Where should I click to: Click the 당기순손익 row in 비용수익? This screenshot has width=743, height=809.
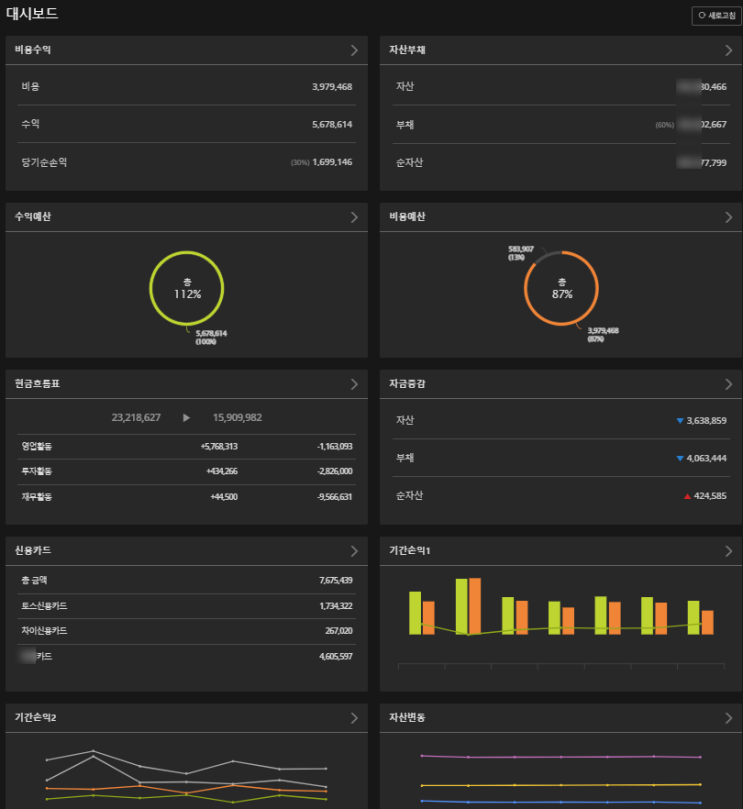[x=186, y=162]
